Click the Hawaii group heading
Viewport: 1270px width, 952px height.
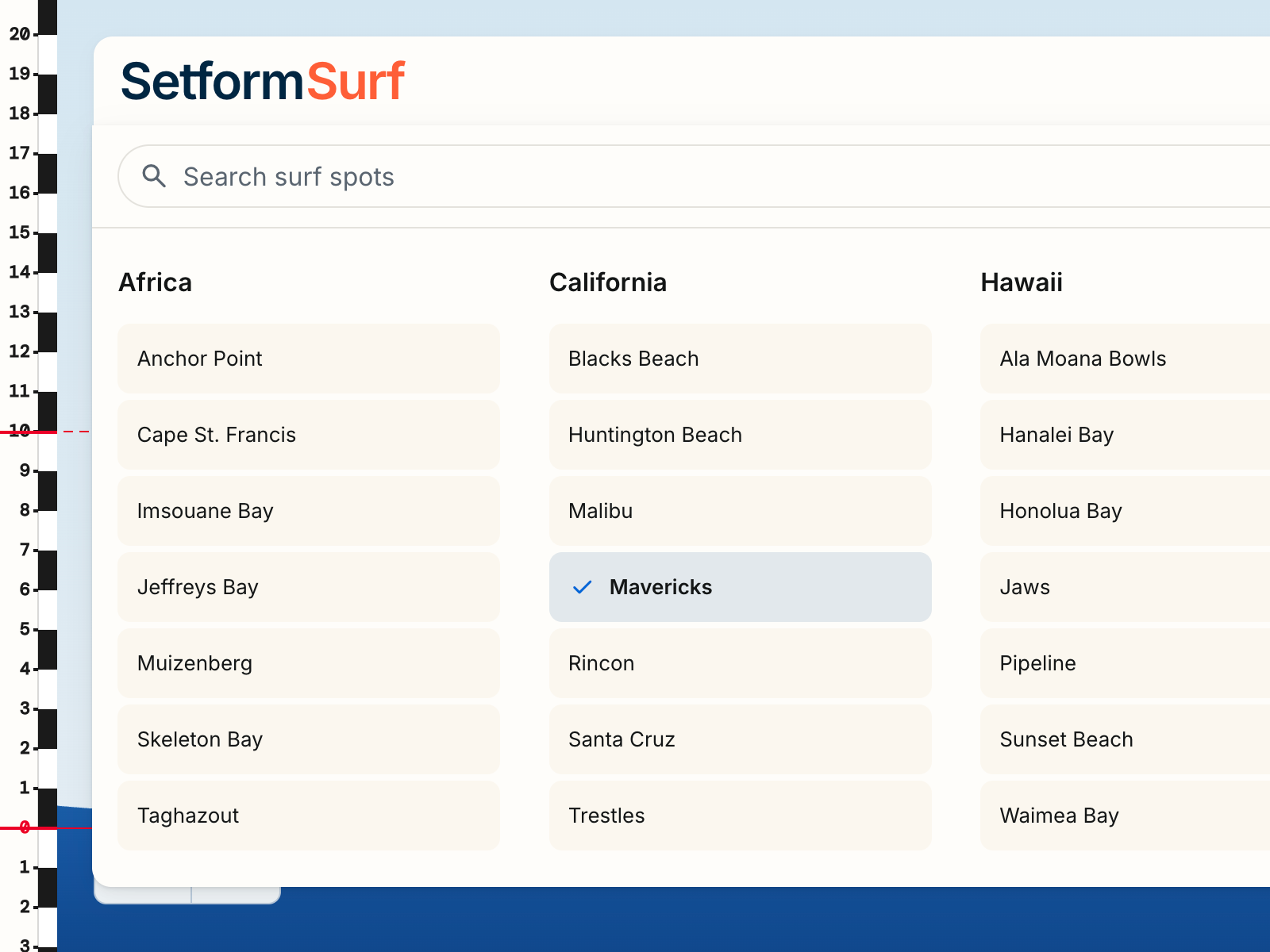coord(1022,282)
